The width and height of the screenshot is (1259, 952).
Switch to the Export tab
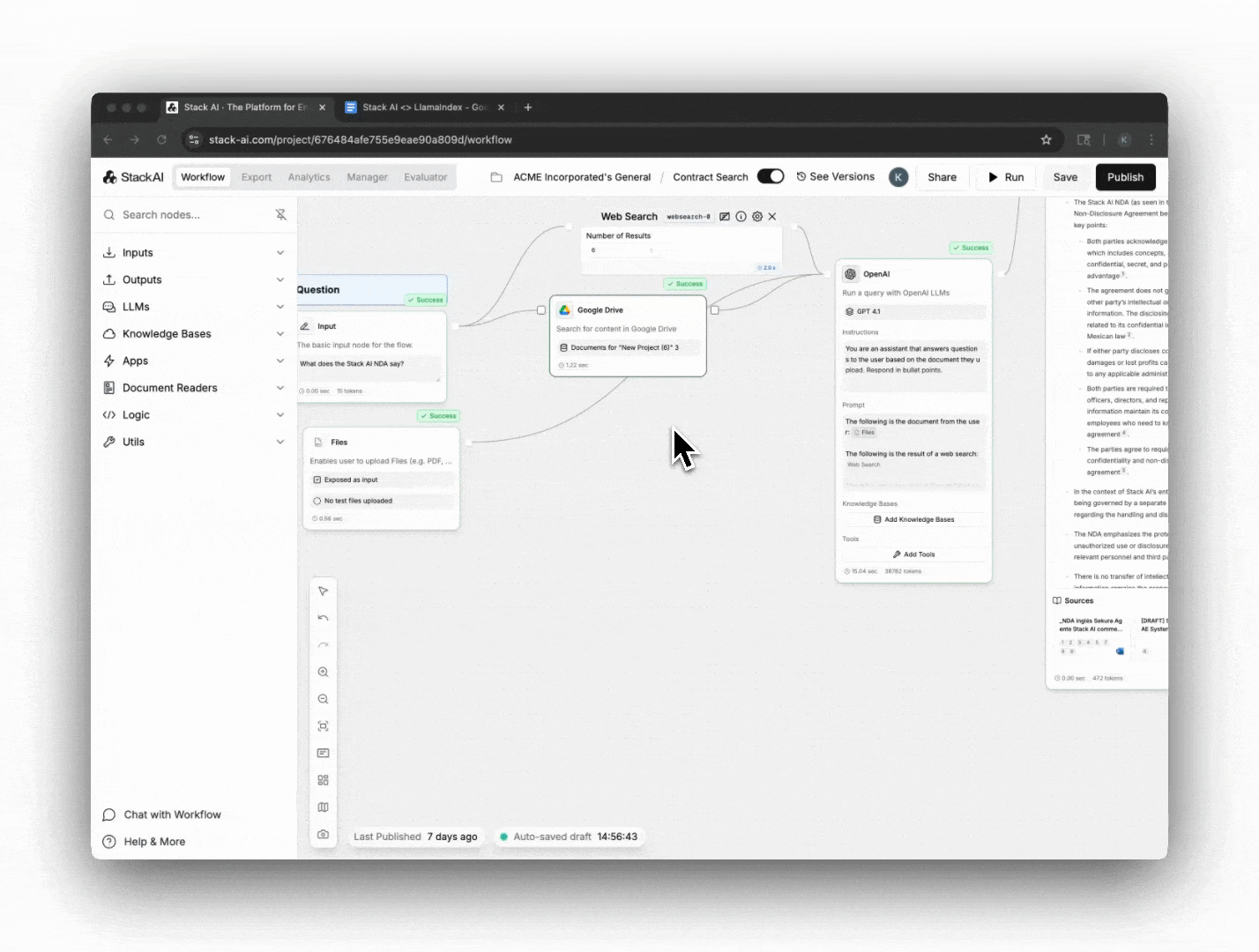[x=257, y=177]
